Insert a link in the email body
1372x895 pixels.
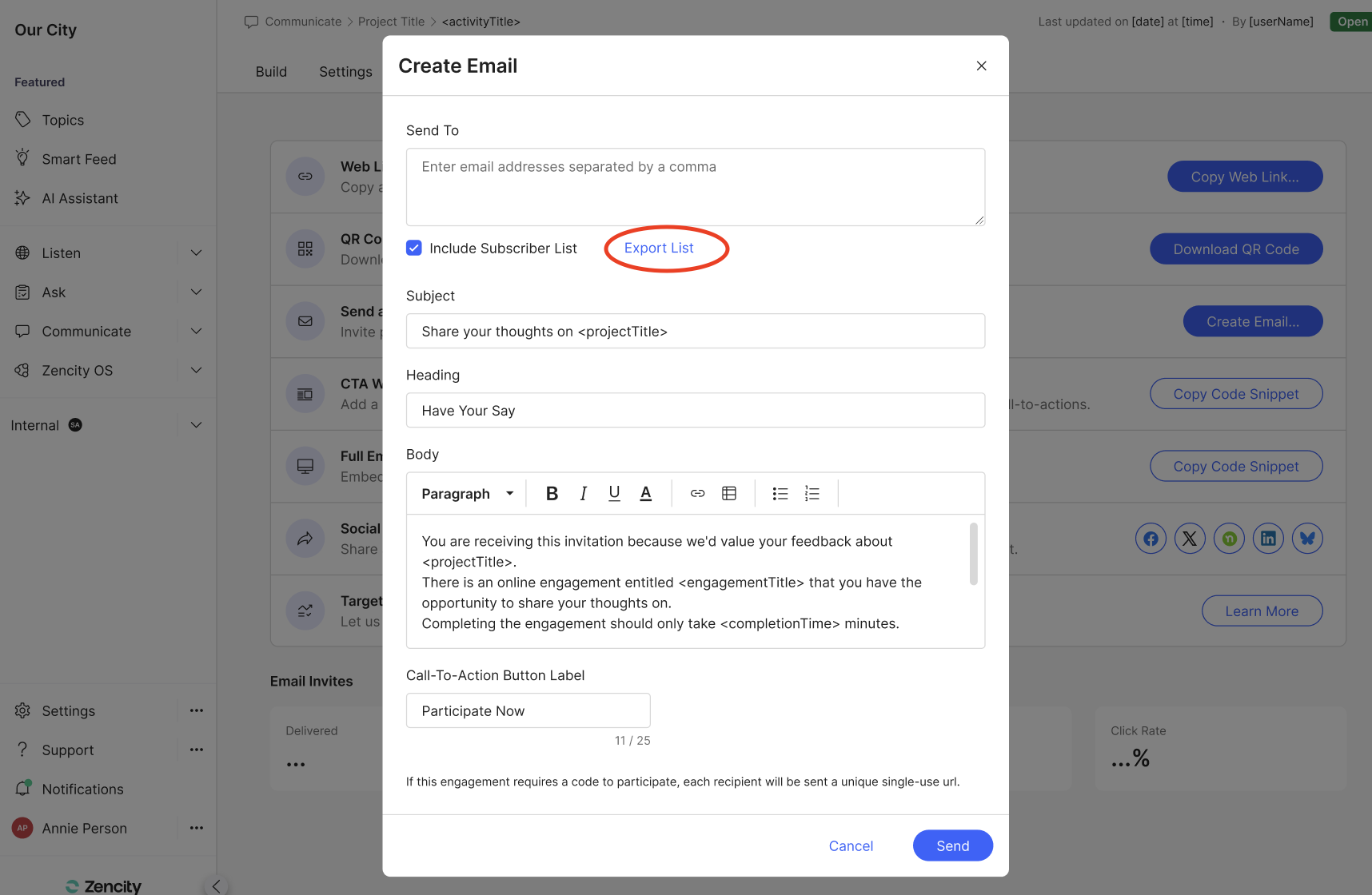pyautogui.click(x=697, y=494)
